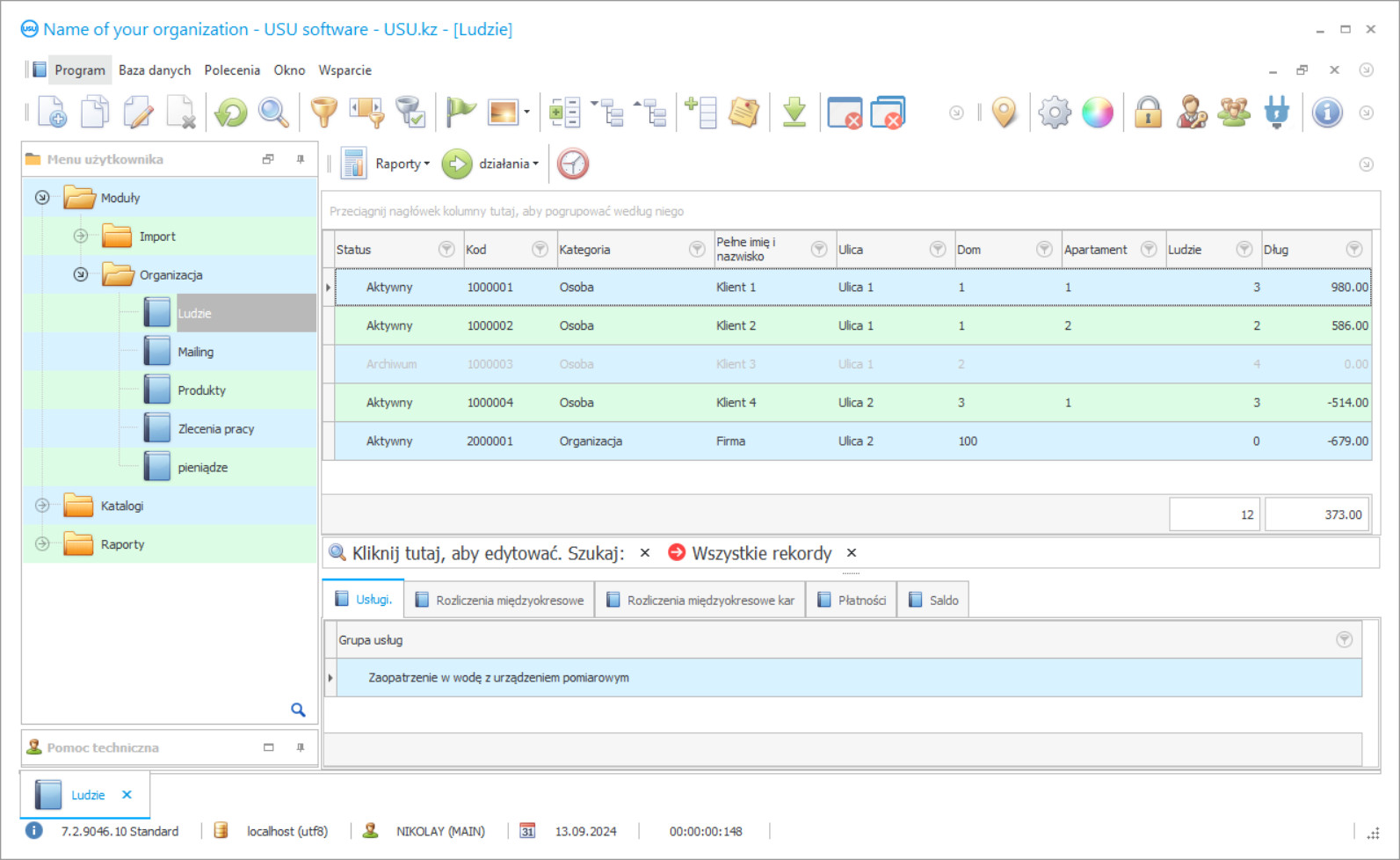
Task: Open the działania dropdown
Action: click(x=509, y=164)
